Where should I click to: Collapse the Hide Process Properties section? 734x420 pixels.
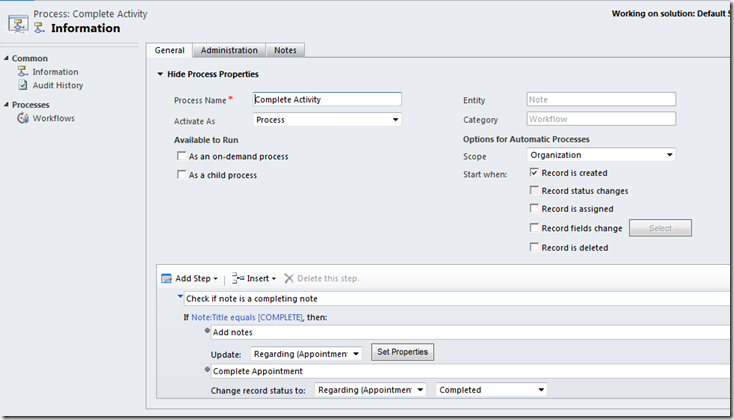click(161, 75)
